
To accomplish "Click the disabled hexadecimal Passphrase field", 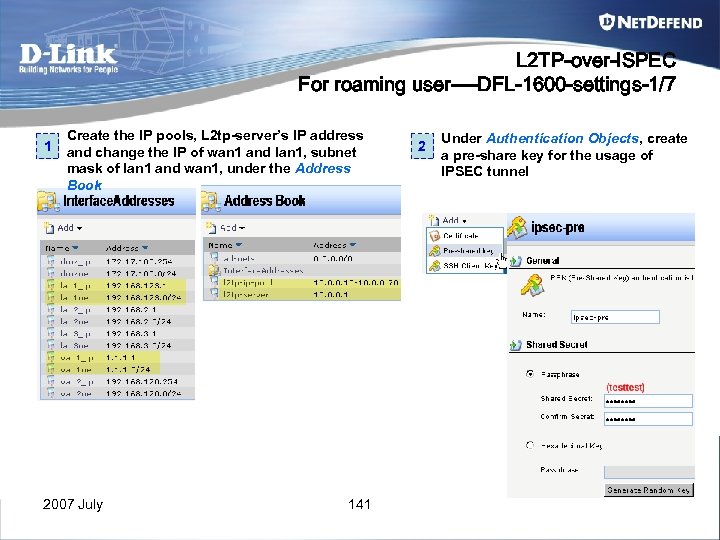I will coord(649,472).
